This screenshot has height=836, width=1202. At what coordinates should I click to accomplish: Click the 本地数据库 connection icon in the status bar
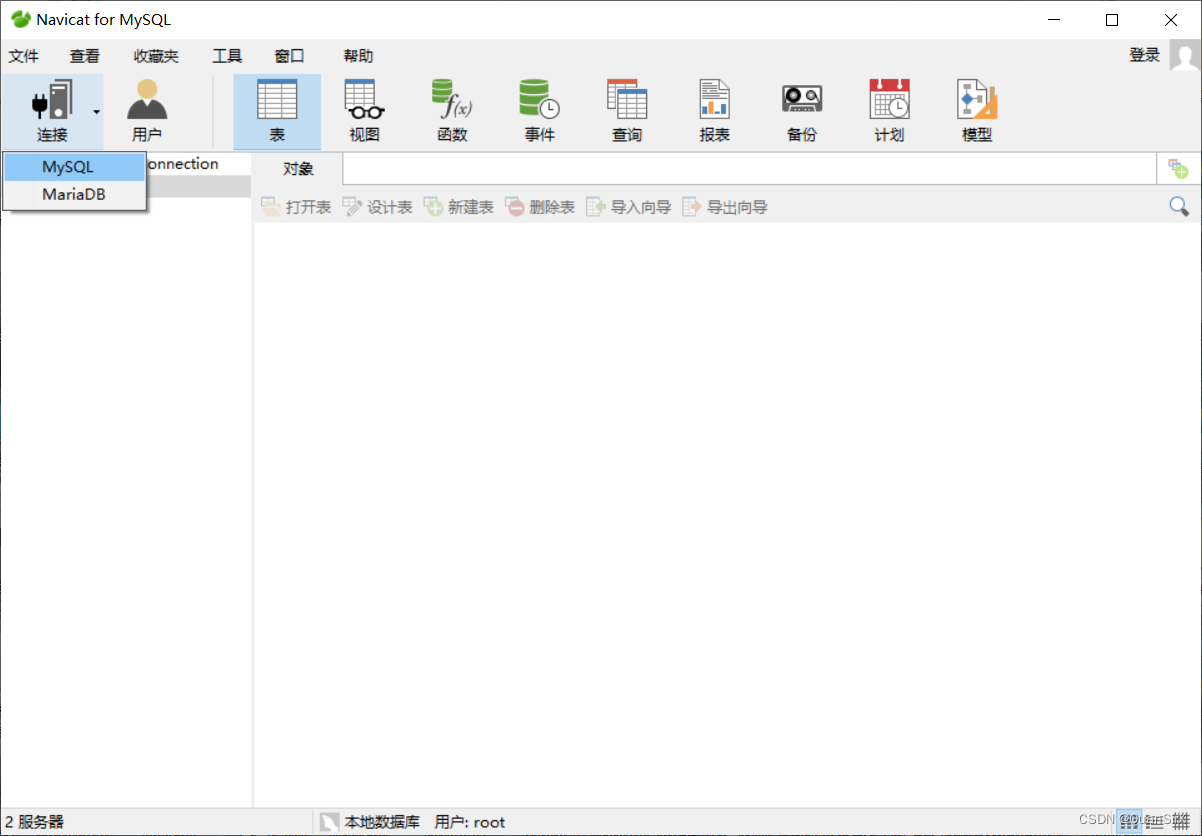[x=329, y=822]
